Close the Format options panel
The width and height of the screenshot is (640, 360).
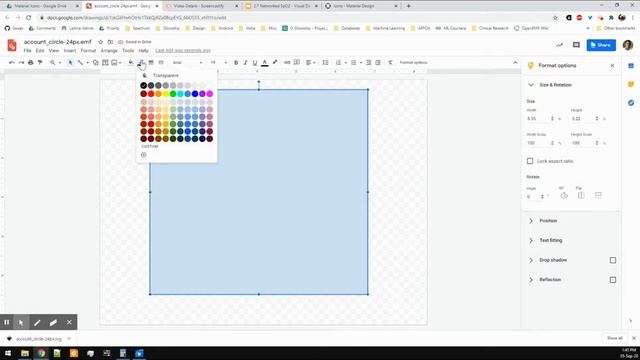pyautogui.click(x=612, y=65)
